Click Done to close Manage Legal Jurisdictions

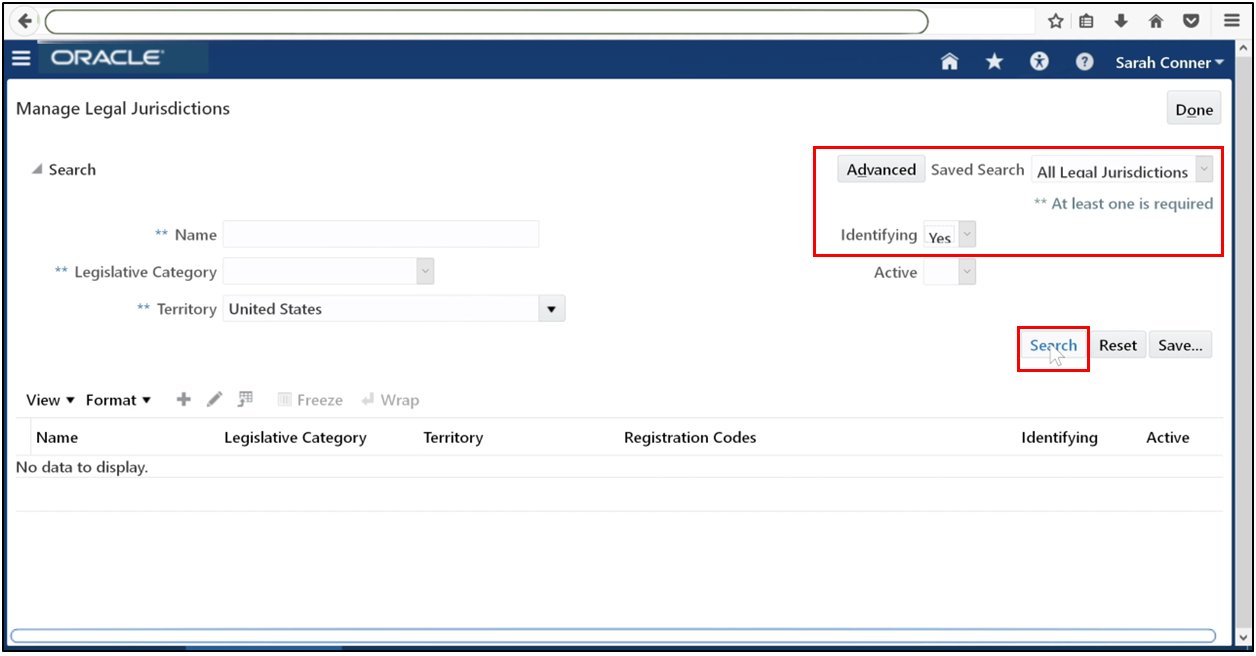pyautogui.click(x=1193, y=107)
